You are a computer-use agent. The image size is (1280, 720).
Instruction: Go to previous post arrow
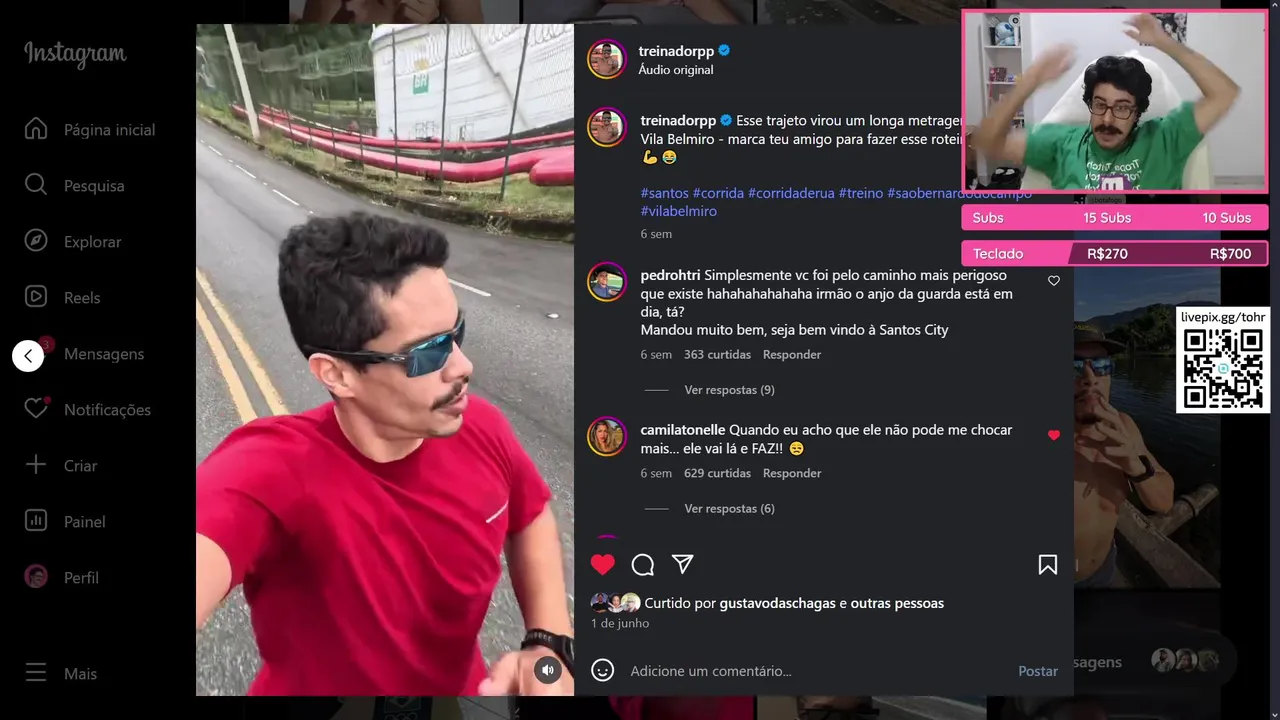click(28, 355)
